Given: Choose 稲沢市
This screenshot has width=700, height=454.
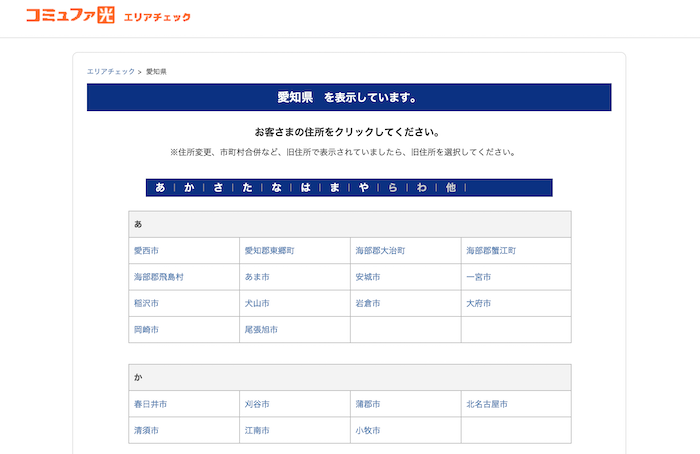Looking at the screenshot, I should pos(146,304).
